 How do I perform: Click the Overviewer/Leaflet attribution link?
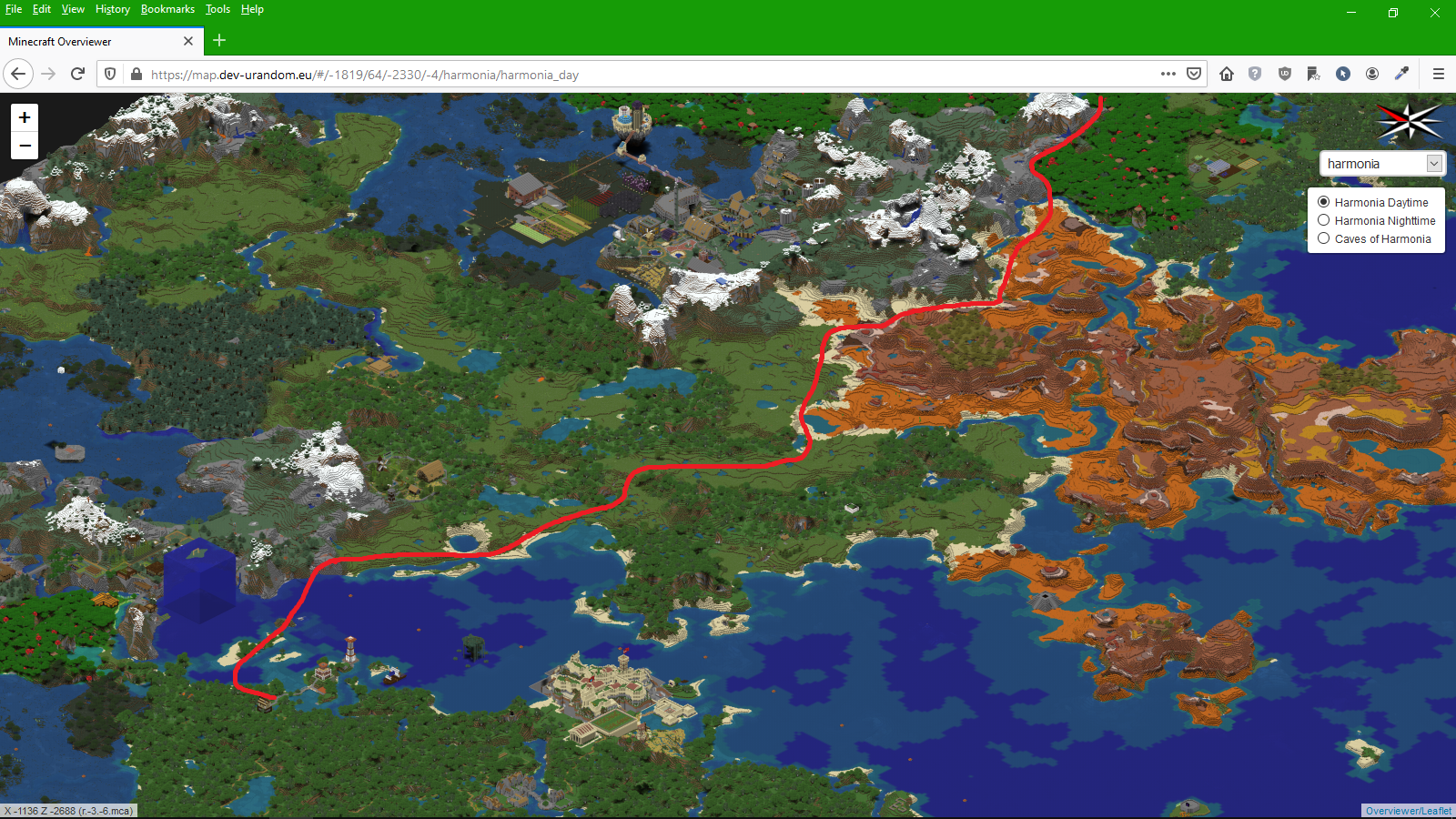(1409, 811)
